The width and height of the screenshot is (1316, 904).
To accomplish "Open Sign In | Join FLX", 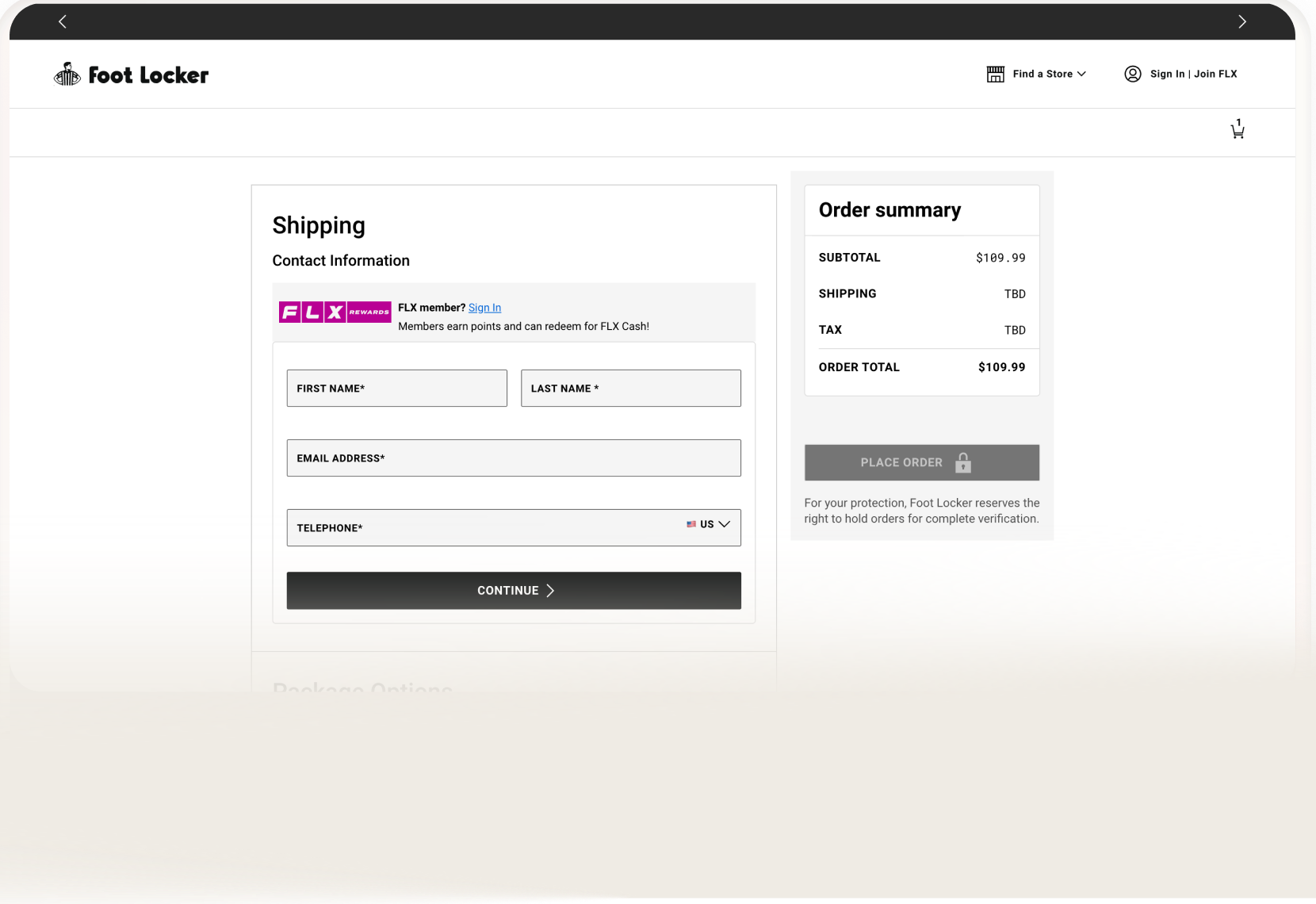I will (1193, 74).
